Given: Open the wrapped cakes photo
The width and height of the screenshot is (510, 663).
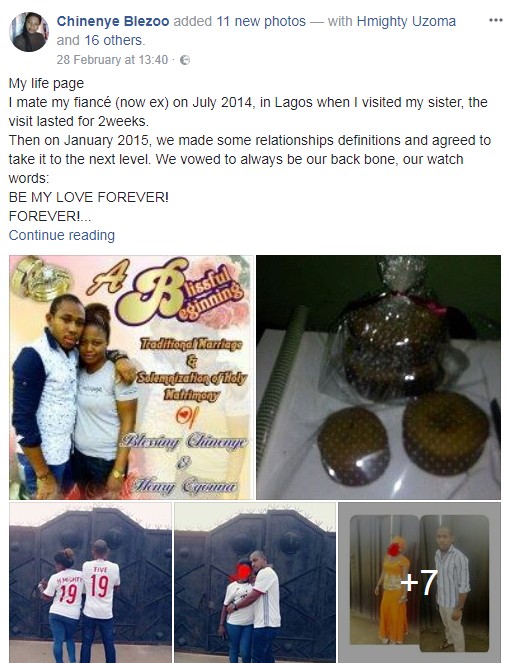Looking at the screenshot, I should [378, 377].
